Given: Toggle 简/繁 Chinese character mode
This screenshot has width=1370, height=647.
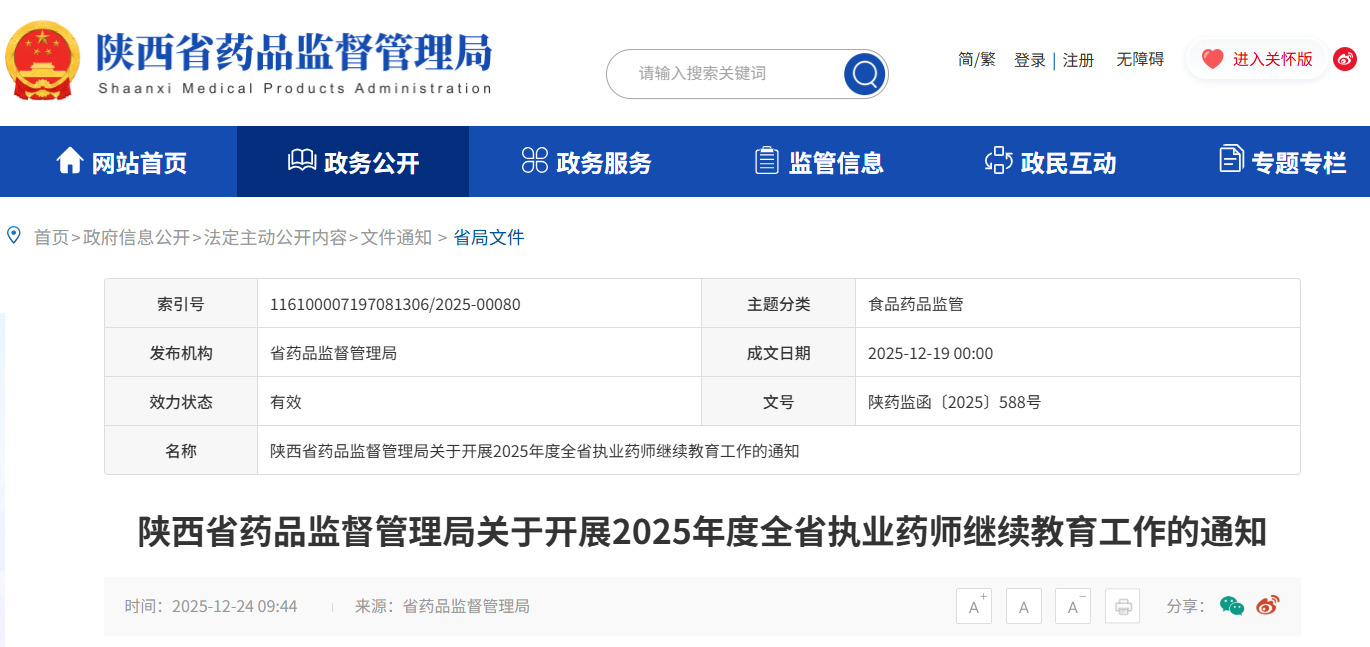Looking at the screenshot, I should 976,60.
